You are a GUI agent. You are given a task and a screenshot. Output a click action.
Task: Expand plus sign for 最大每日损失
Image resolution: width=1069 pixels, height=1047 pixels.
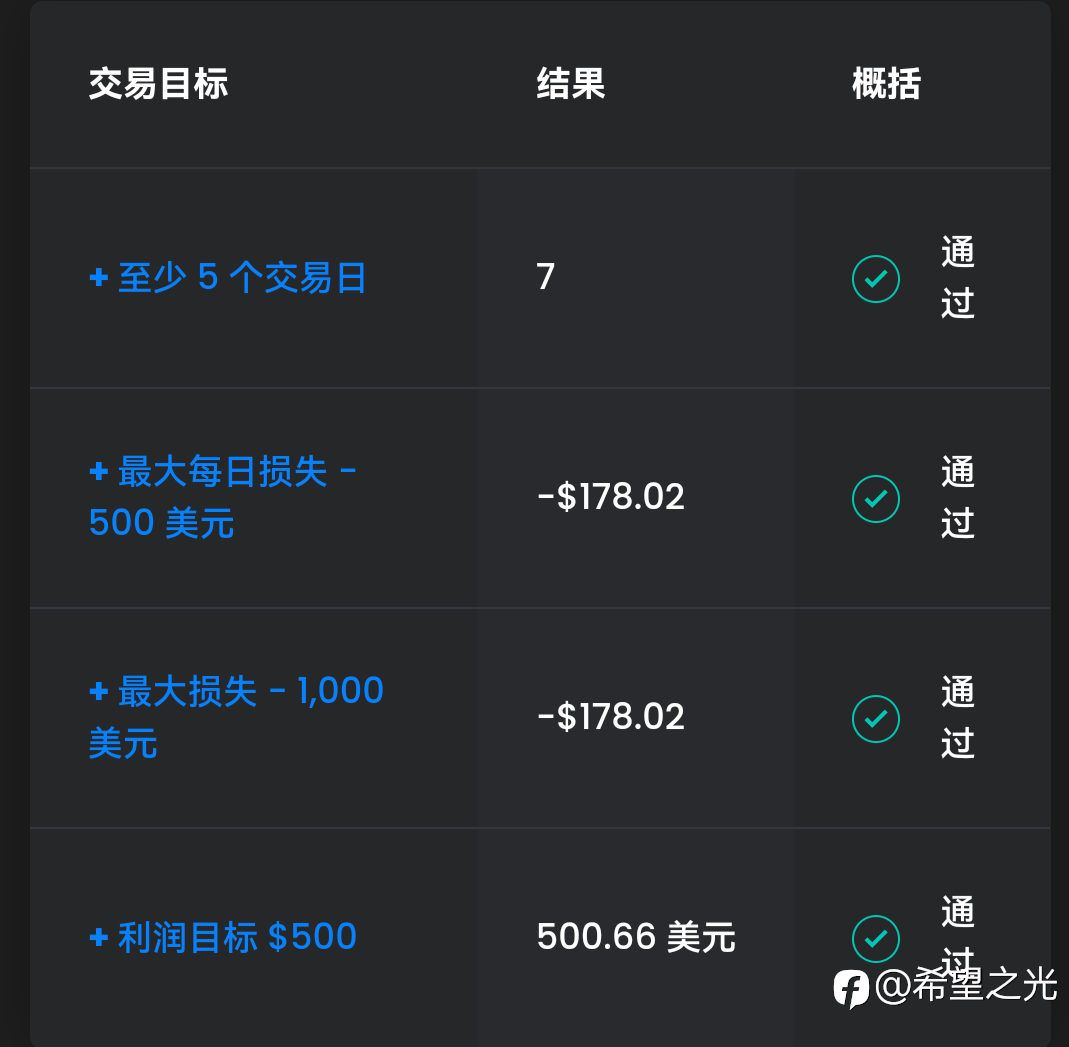tap(99, 471)
